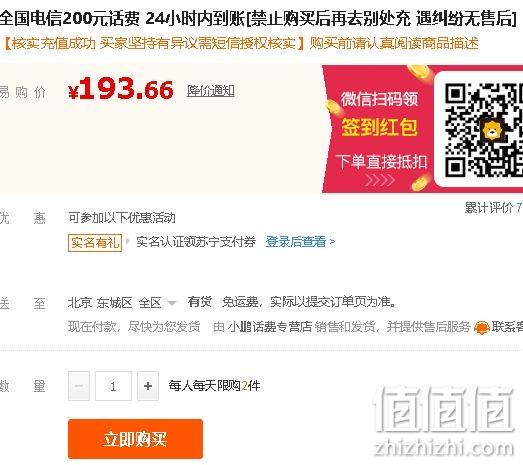
Task: Expand the 北京 东城区 全区 delivery dropdown
Action: tap(122, 303)
